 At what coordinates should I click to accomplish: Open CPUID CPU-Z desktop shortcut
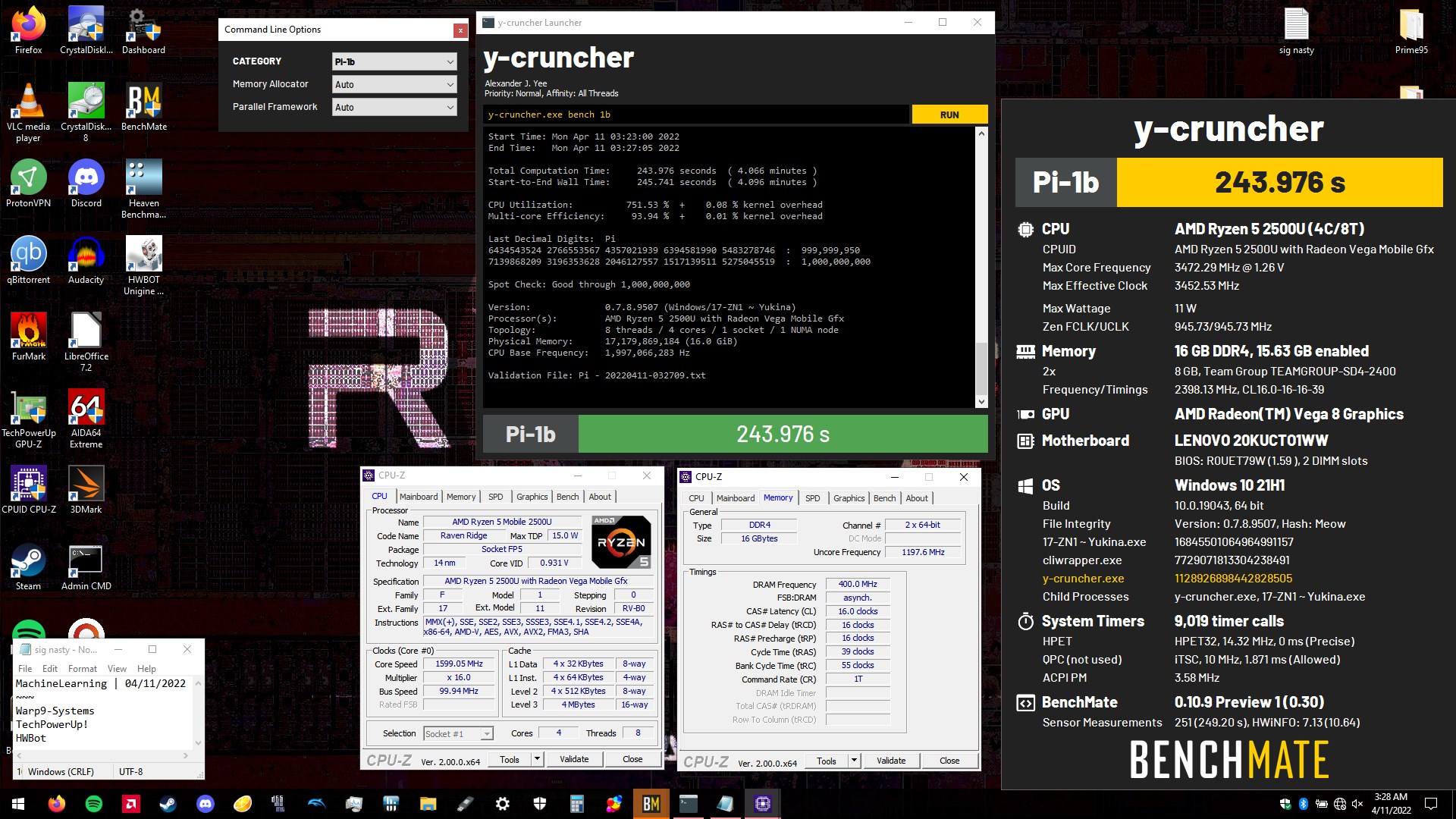coord(28,490)
